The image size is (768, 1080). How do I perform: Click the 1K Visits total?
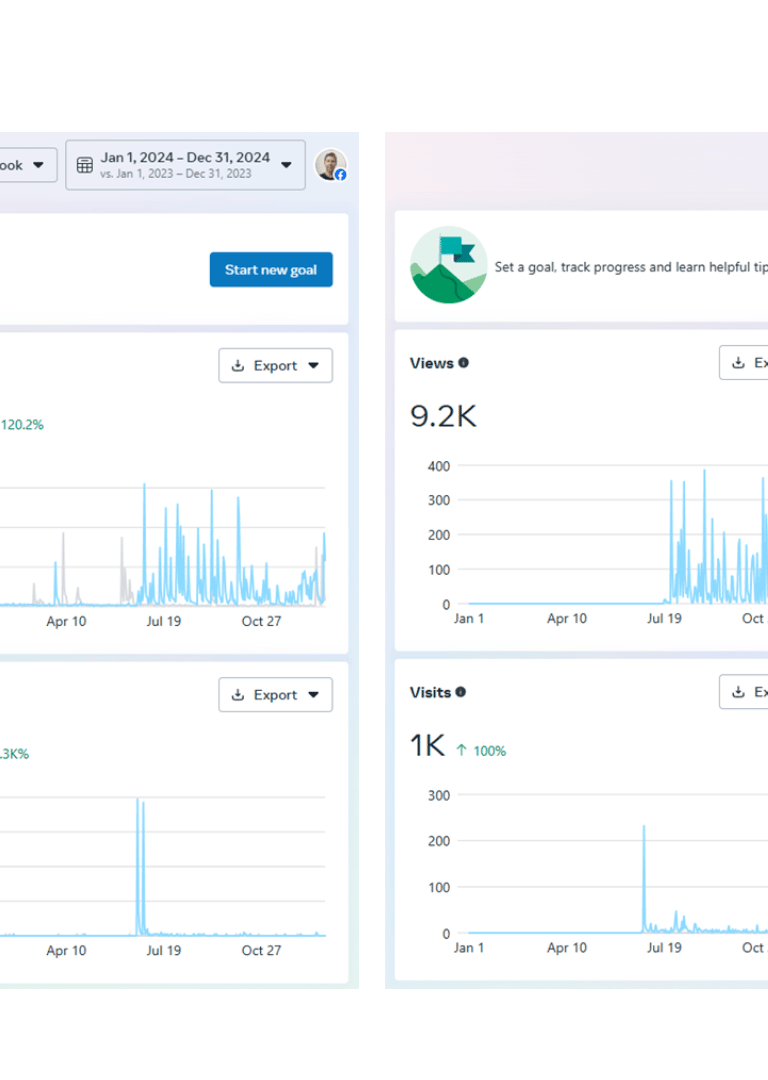[x=428, y=746]
